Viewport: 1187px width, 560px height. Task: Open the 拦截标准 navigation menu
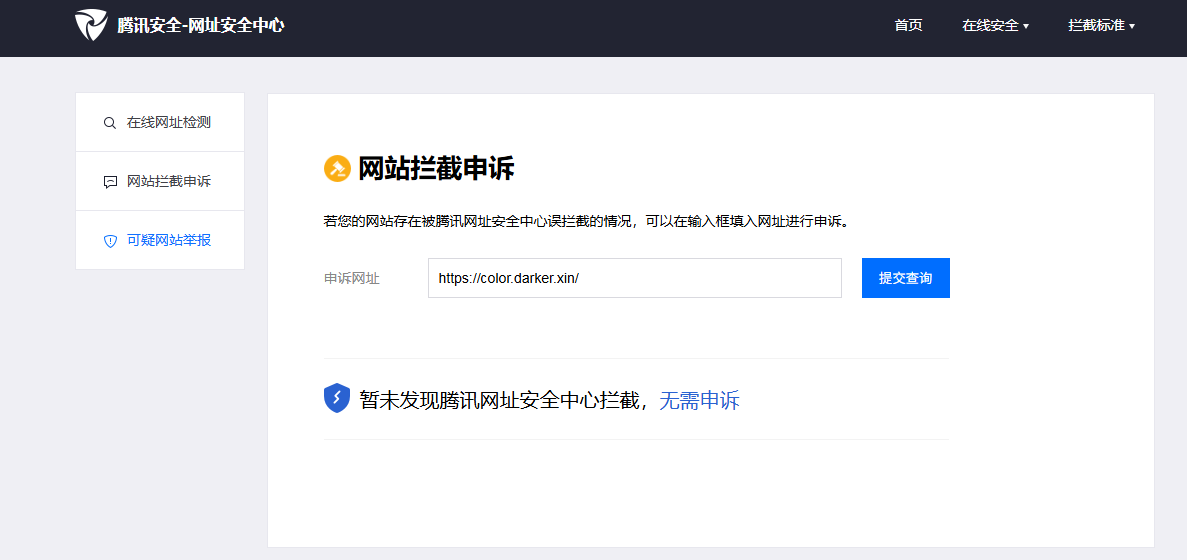pyautogui.click(x=1101, y=25)
